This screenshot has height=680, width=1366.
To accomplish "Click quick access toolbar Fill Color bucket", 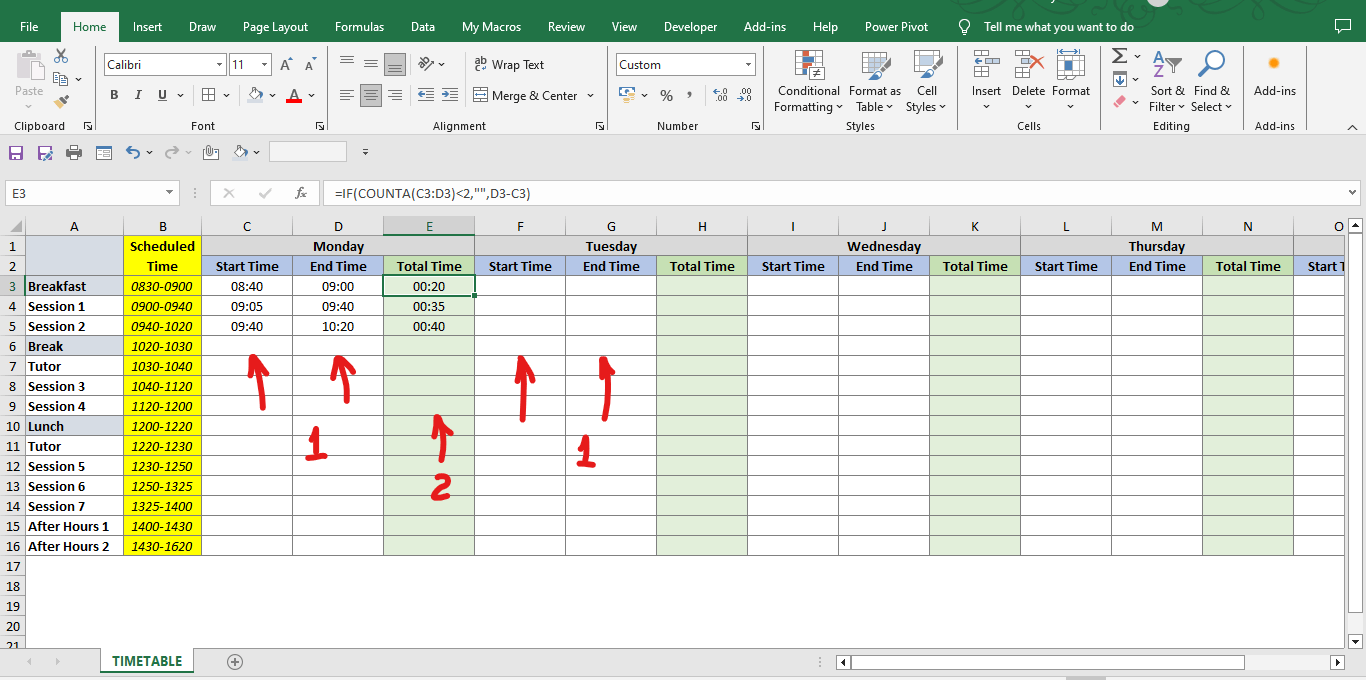I will tap(240, 152).
